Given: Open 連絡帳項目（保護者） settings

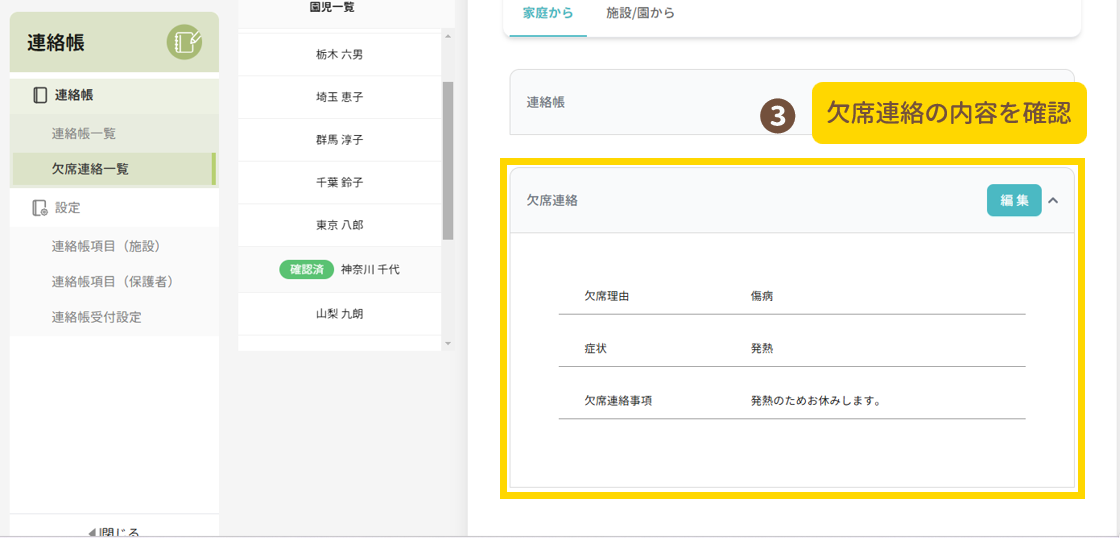Looking at the screenshot, I should (113, 281).
